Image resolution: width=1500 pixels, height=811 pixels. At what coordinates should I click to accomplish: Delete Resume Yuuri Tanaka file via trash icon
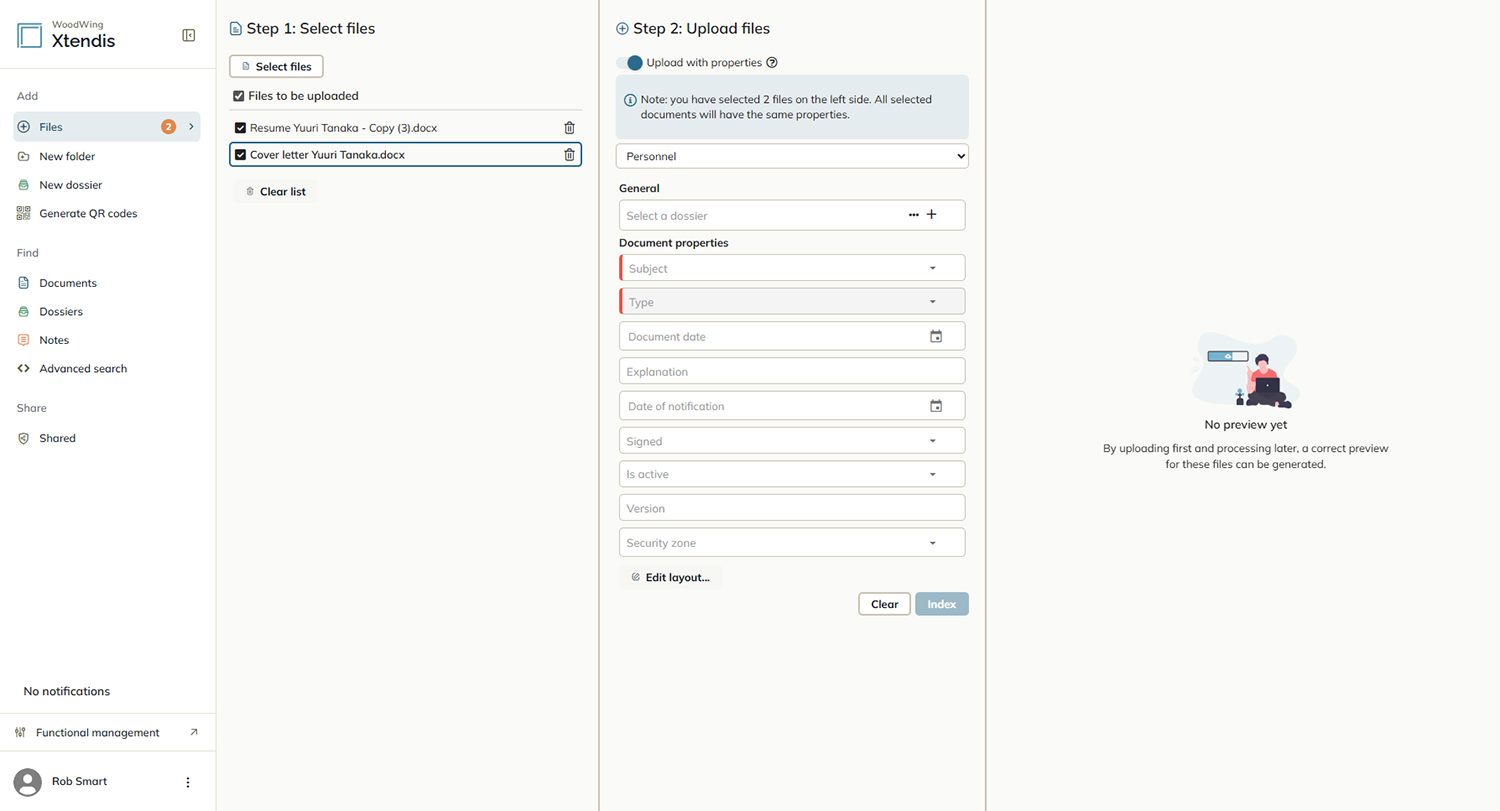(569, 128)
